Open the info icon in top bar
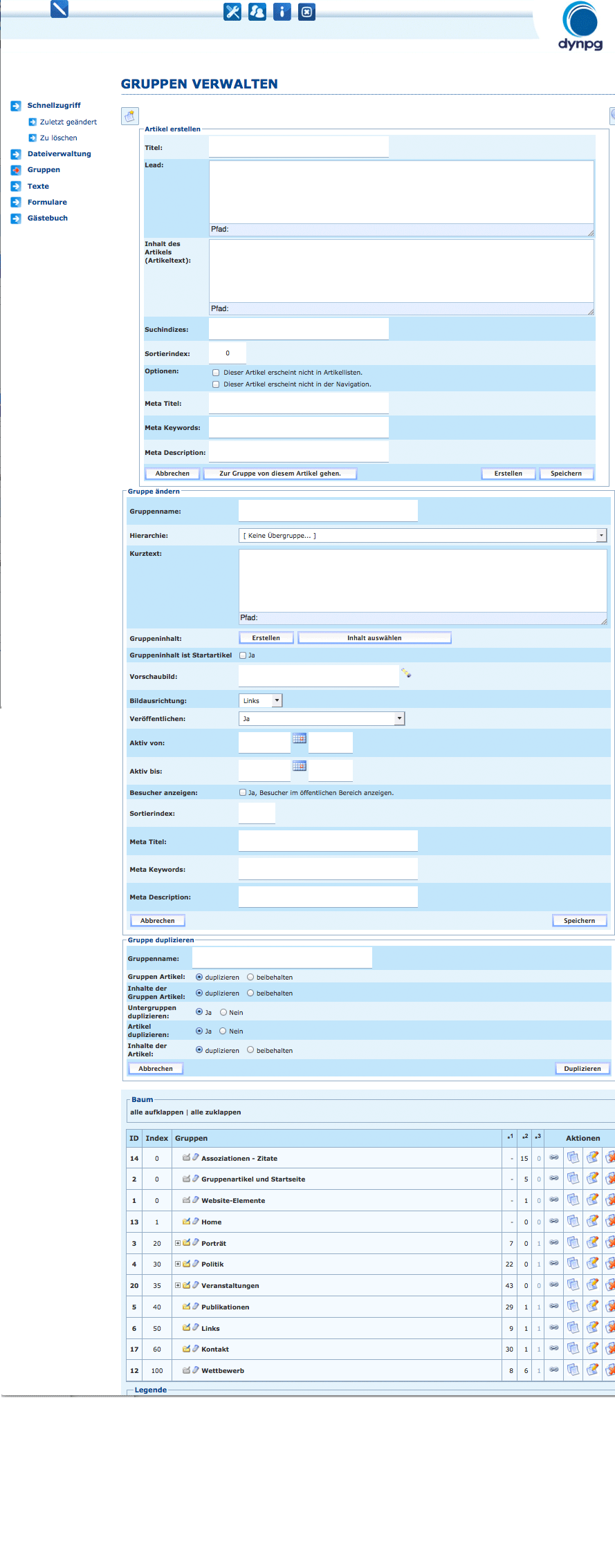The image size is (615, 1568). click(282, 12)
